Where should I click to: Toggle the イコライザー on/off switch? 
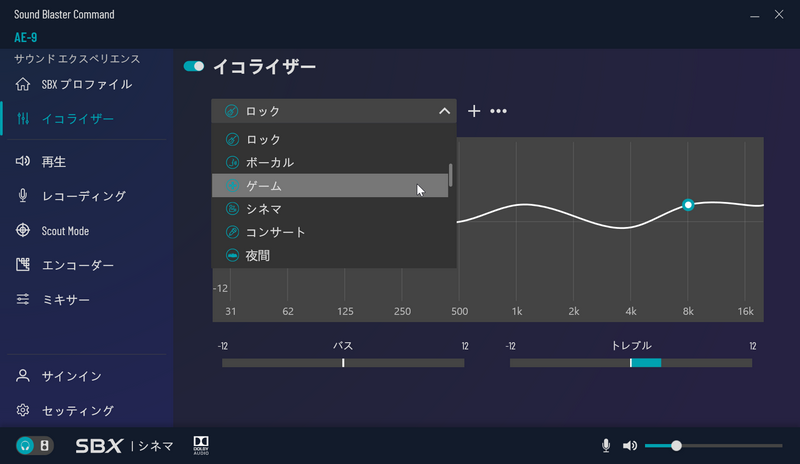click(x=194, y=66)
